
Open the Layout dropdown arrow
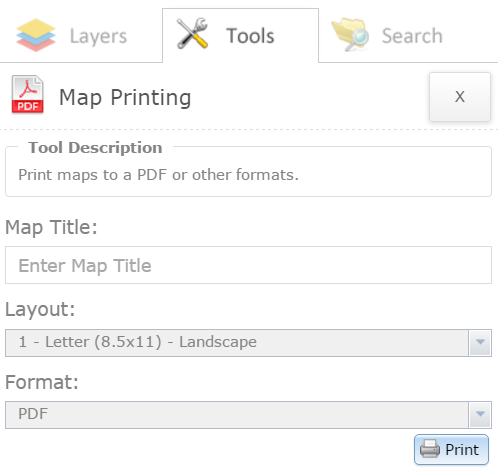(x=480, y=343)
